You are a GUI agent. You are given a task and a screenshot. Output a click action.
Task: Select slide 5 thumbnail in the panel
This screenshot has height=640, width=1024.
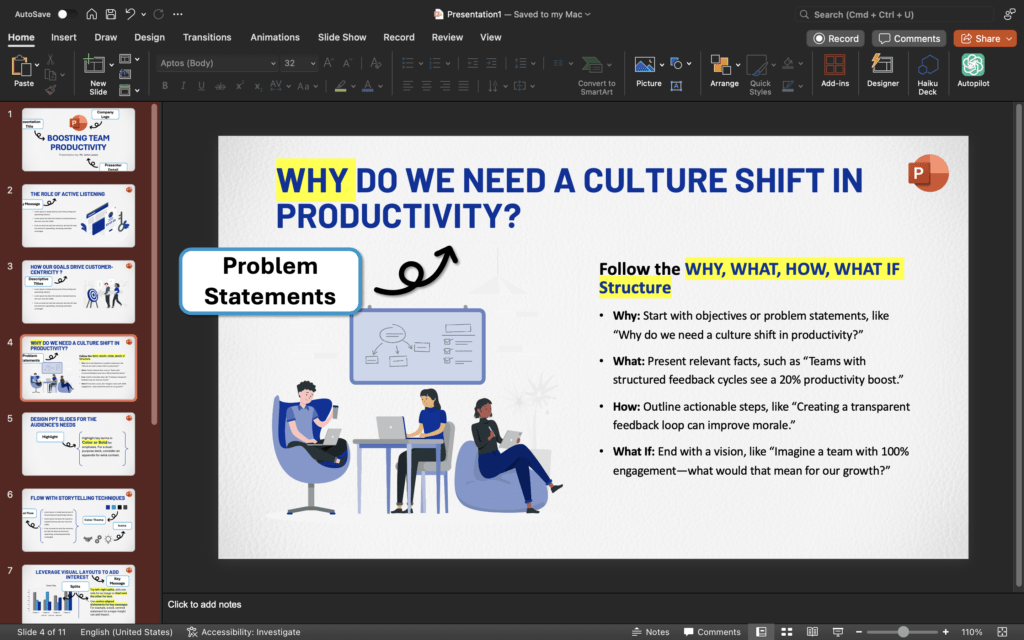coord(78,444)
